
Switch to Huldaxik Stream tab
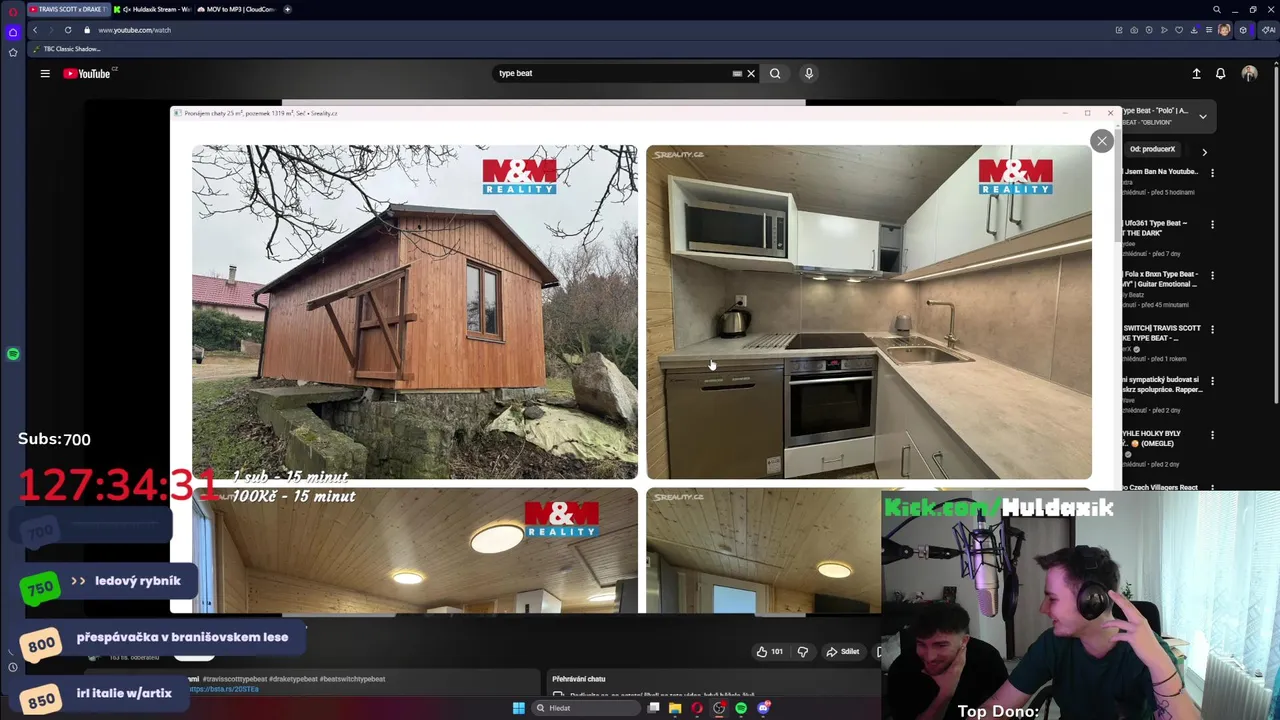pyautogui.click(x=152, y=9)
